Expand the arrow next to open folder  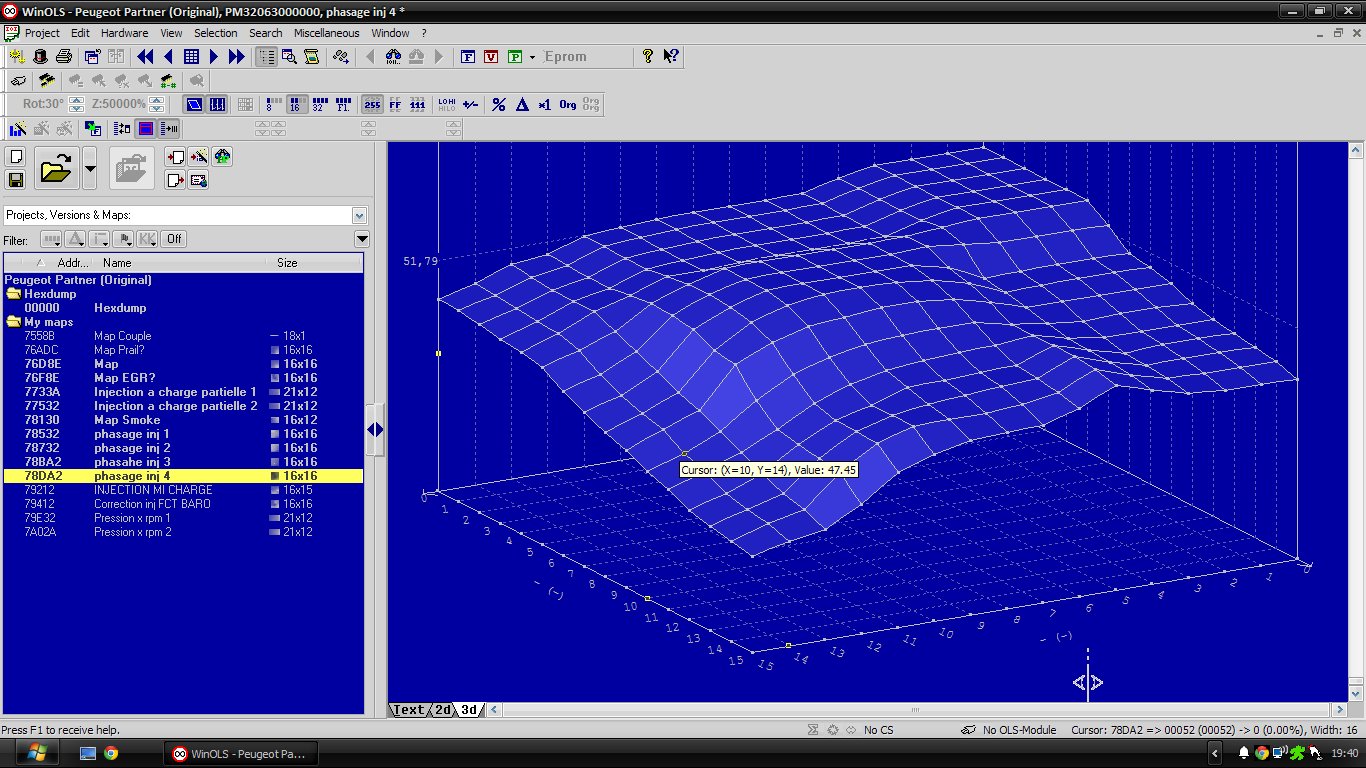coord(90,169)
